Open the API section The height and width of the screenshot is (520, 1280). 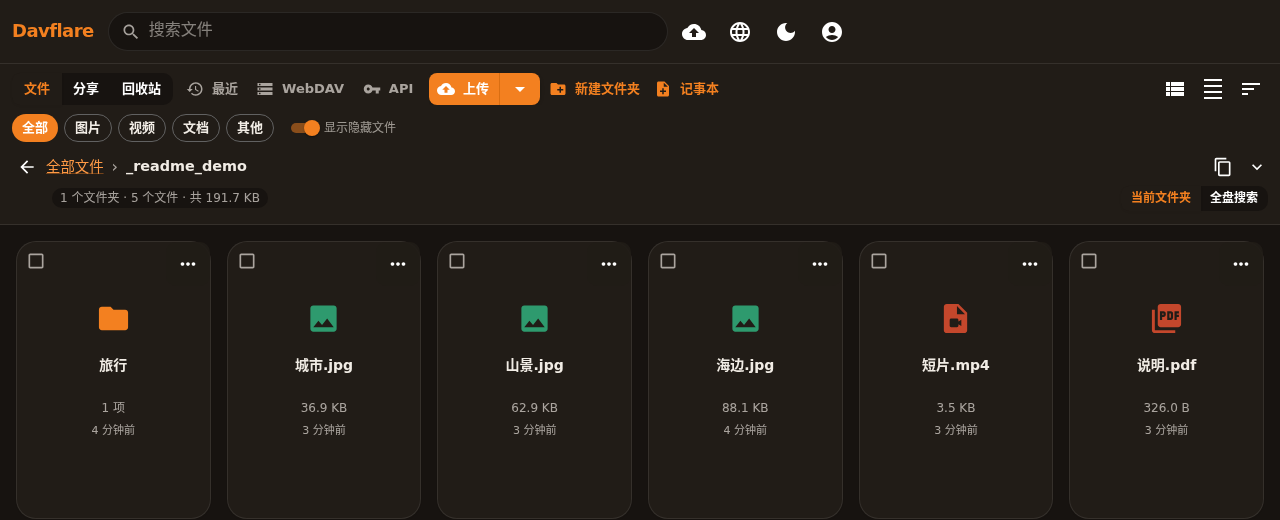pos(388,89)
